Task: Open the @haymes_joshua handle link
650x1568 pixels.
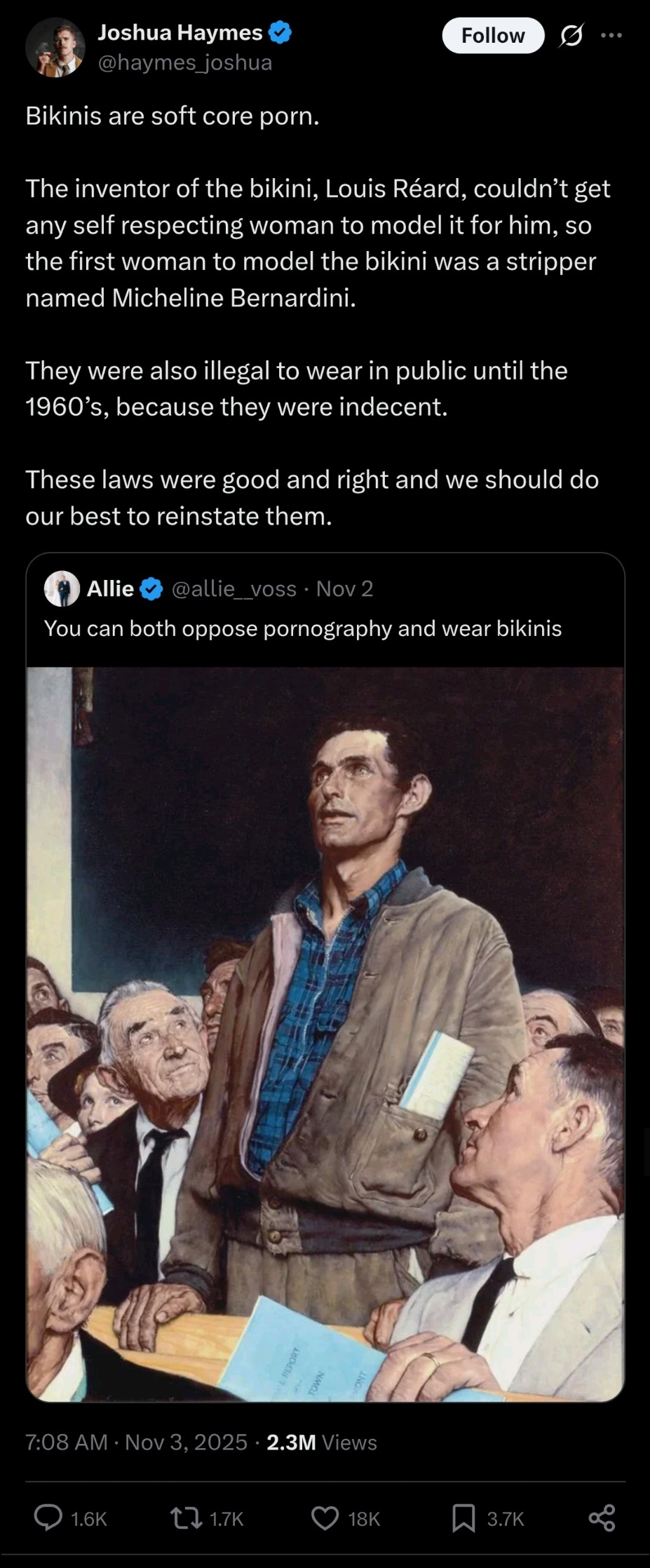Action: tap(185, 62)
